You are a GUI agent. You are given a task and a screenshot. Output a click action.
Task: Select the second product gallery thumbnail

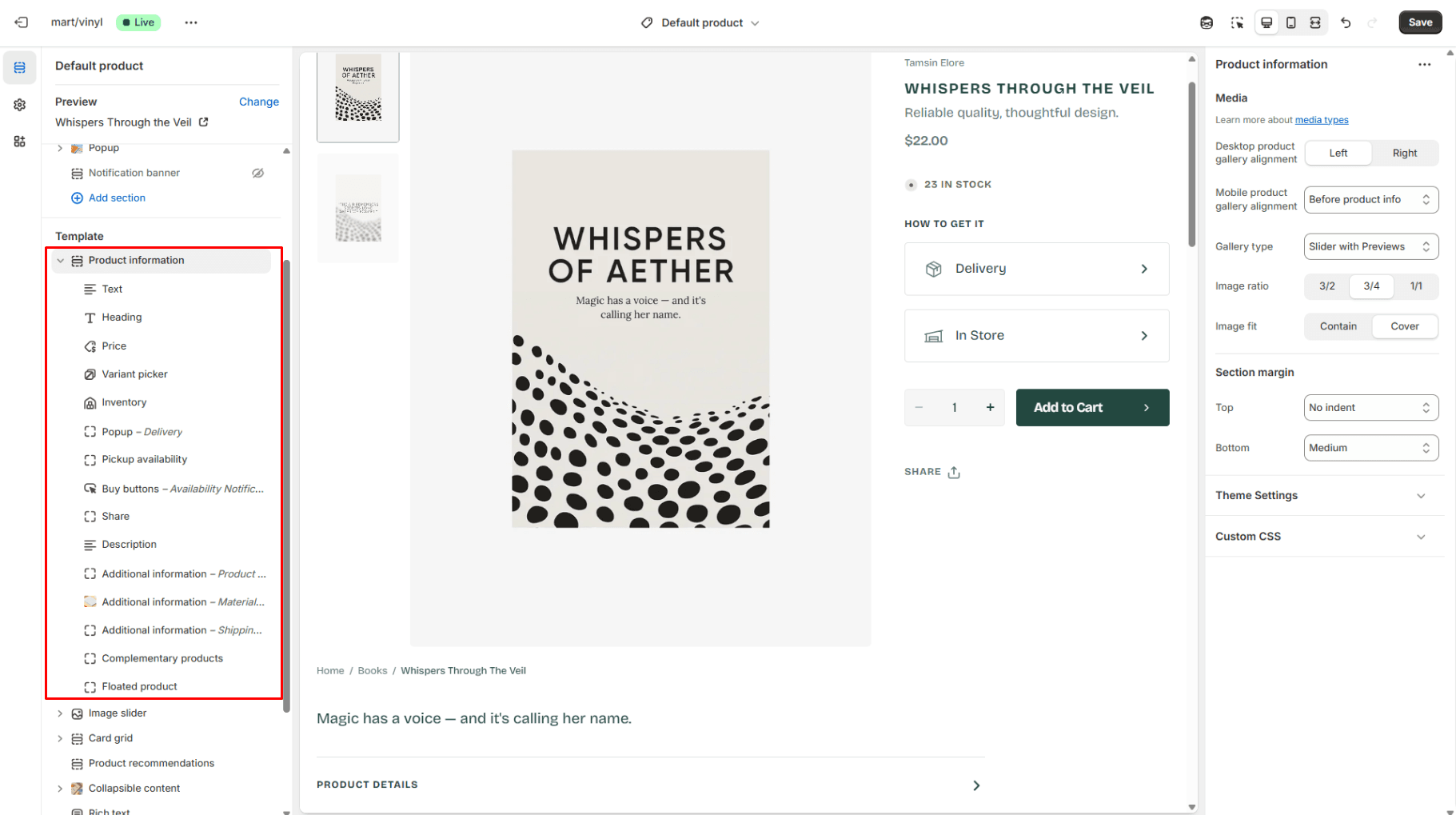[x=357, y=209]
